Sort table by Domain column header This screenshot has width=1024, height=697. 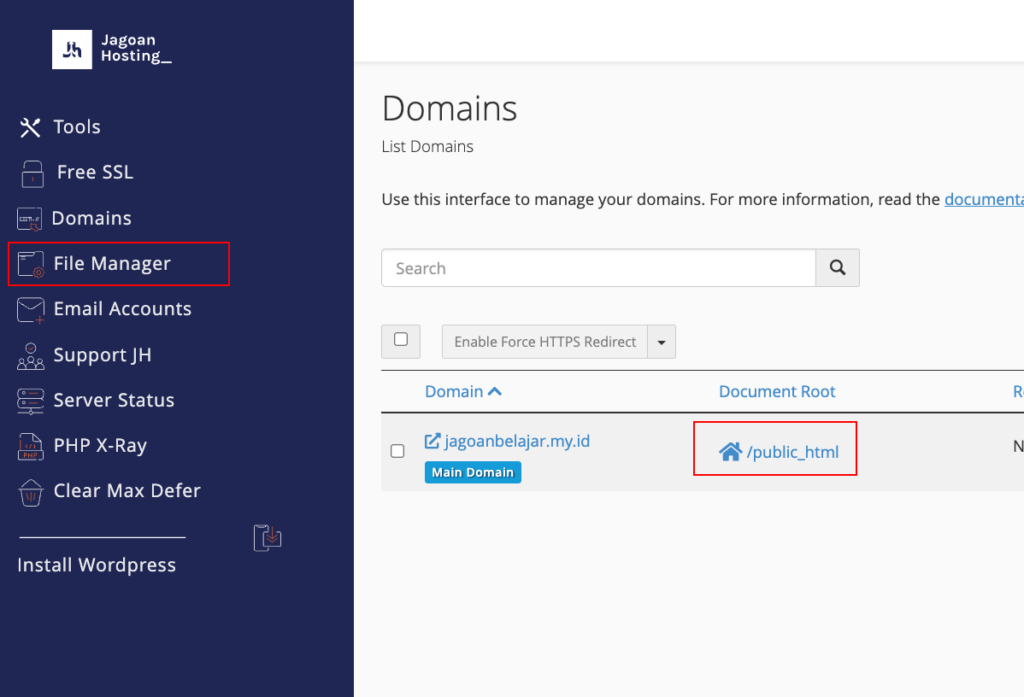(x=454, y=391)
